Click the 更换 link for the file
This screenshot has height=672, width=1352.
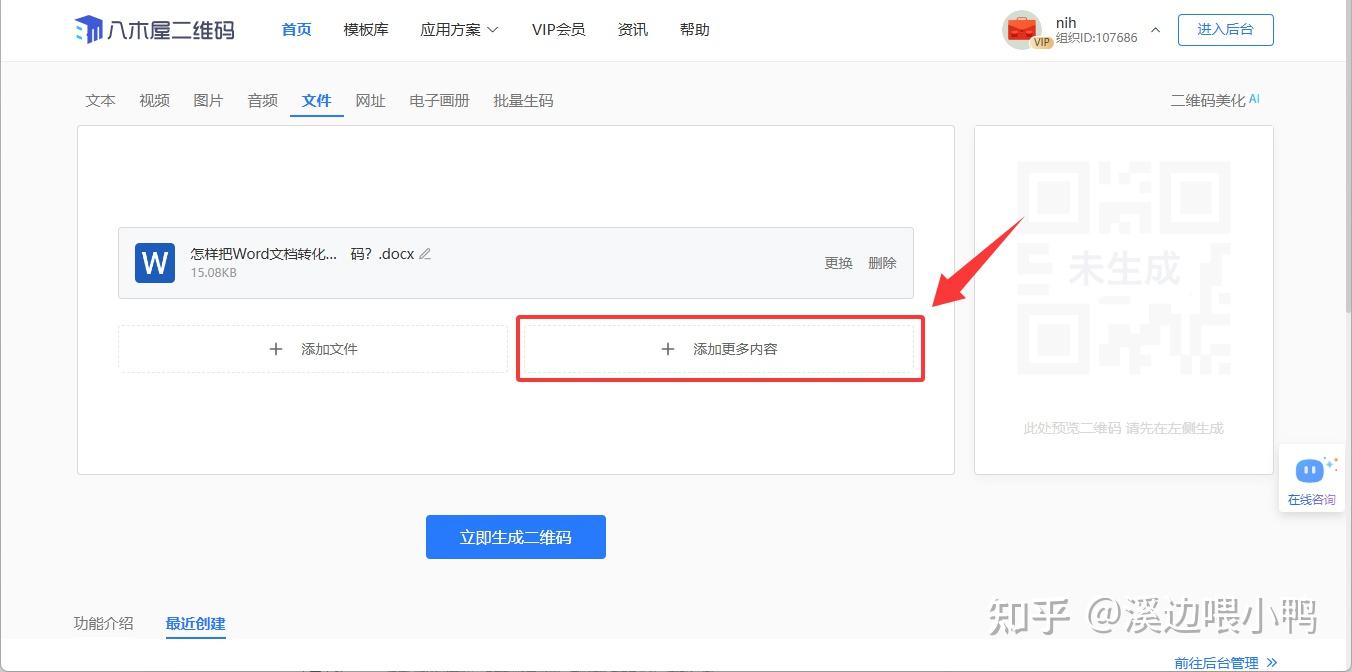838,263
